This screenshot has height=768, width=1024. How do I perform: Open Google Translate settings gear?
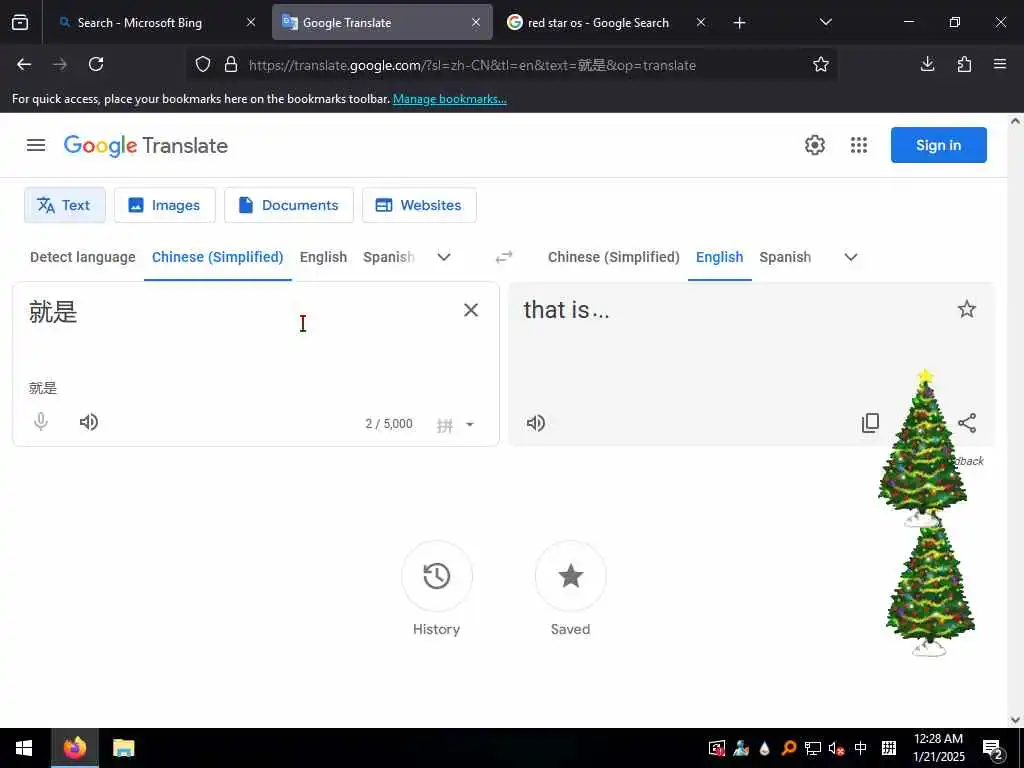[x=815, y=145]
